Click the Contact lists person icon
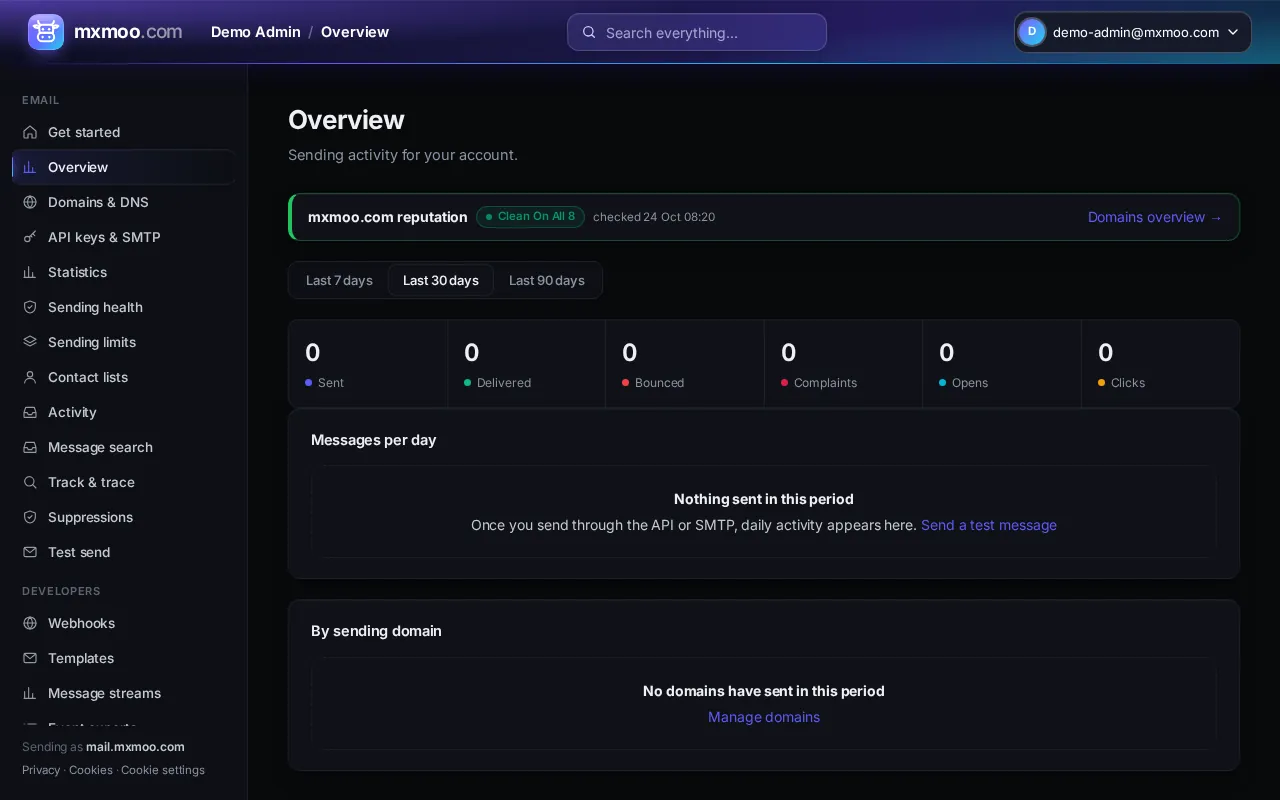This screenshot has width=1280, height=800. pos(30,377)
